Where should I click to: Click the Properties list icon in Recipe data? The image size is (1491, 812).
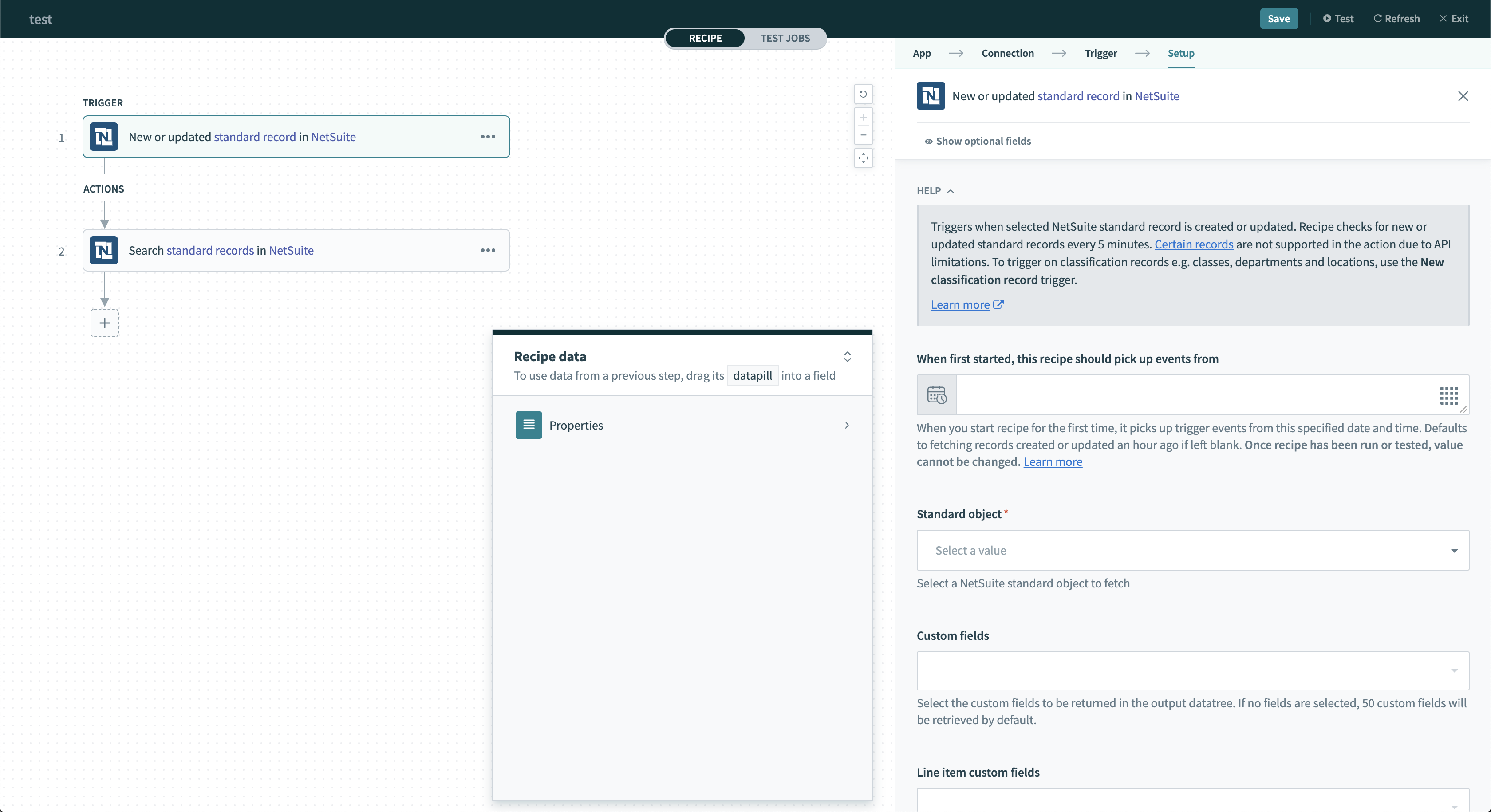[528, 425]
